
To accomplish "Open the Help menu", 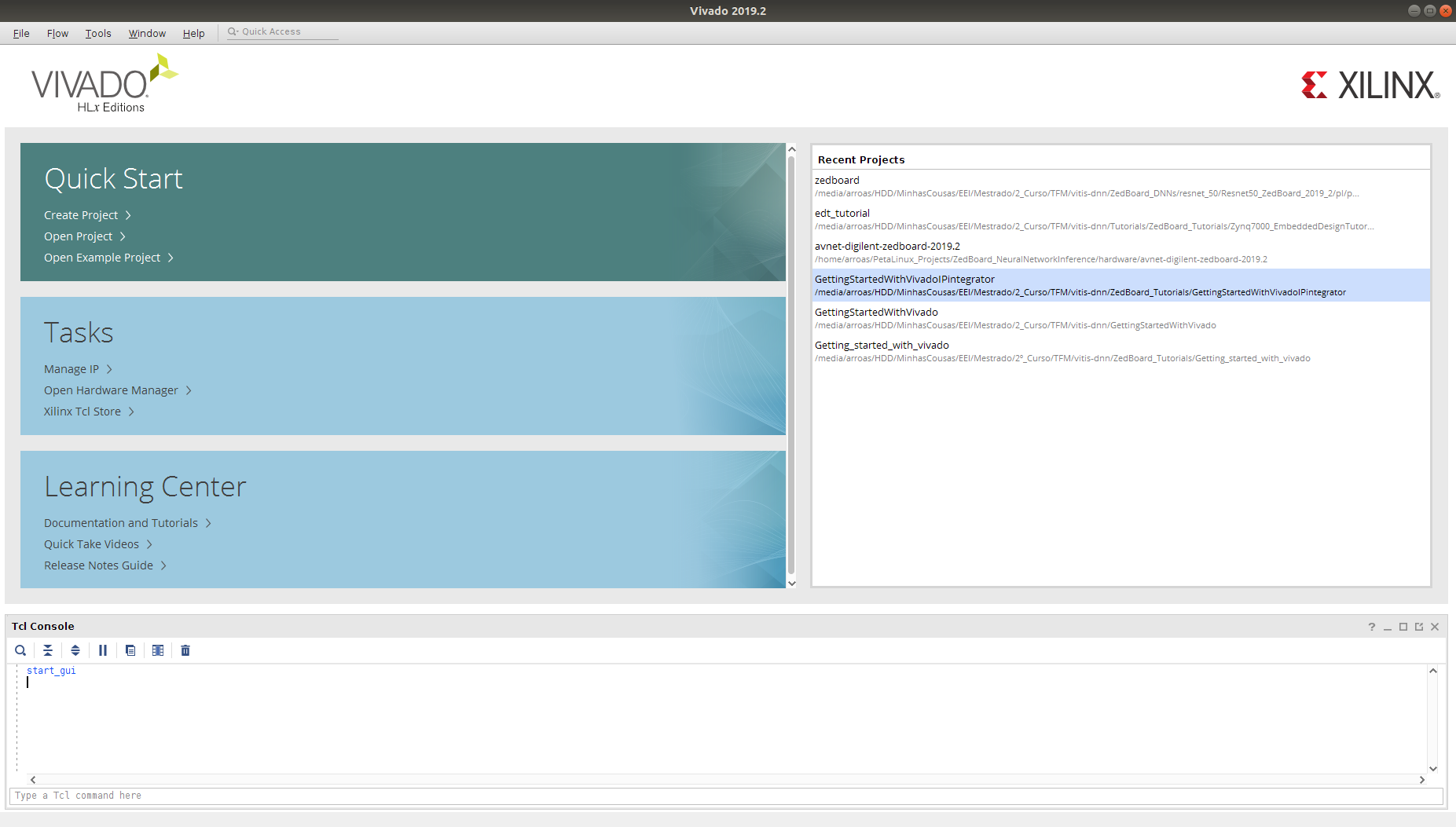I will point(193,33).
